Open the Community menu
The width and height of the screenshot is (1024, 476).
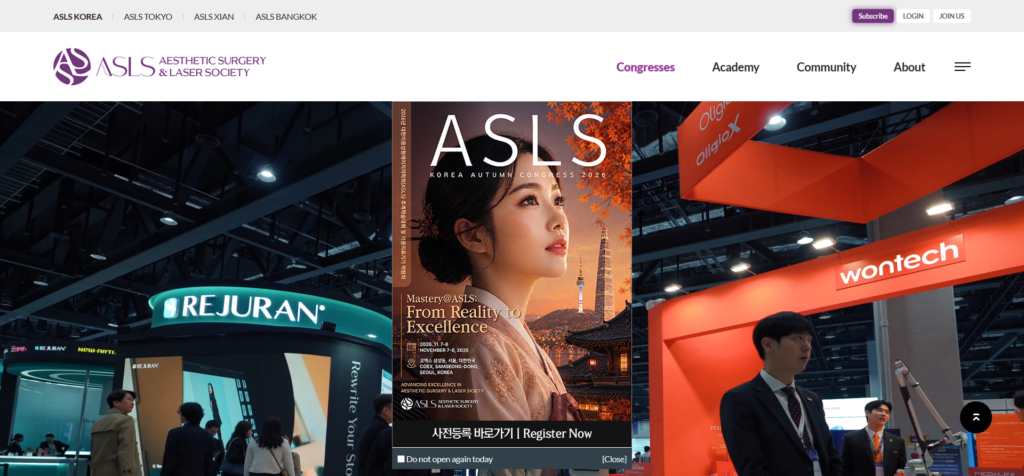826,67
